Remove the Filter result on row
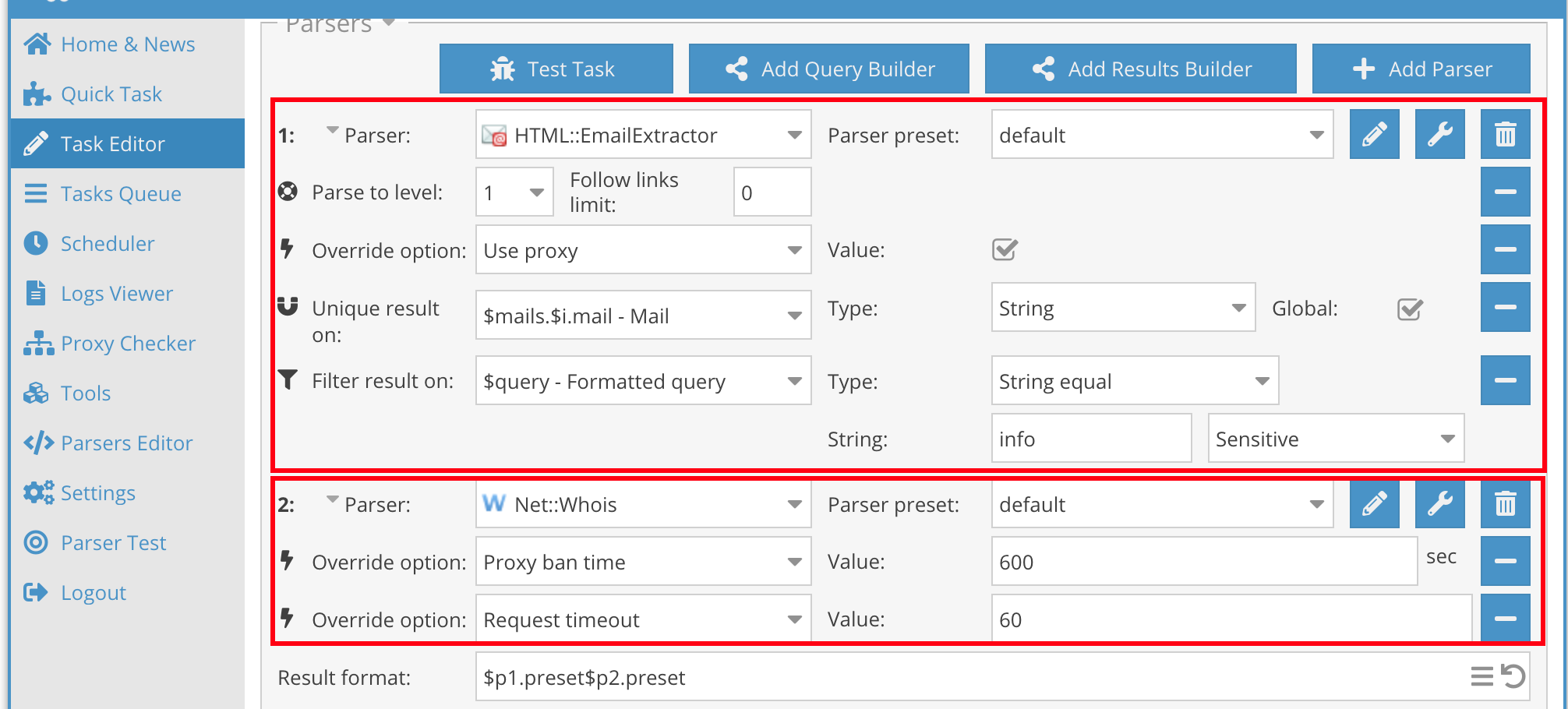Viewport: 1568px width, 709px height. point(1505,380)
